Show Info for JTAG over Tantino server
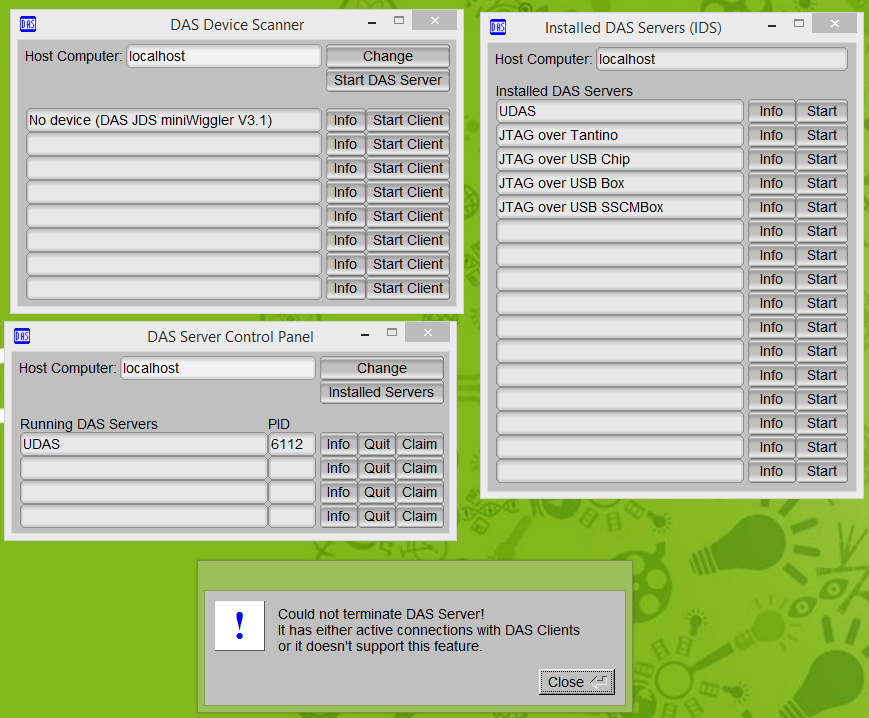The width and height of the screenshot is (869, 718). [x=771, y=135]
